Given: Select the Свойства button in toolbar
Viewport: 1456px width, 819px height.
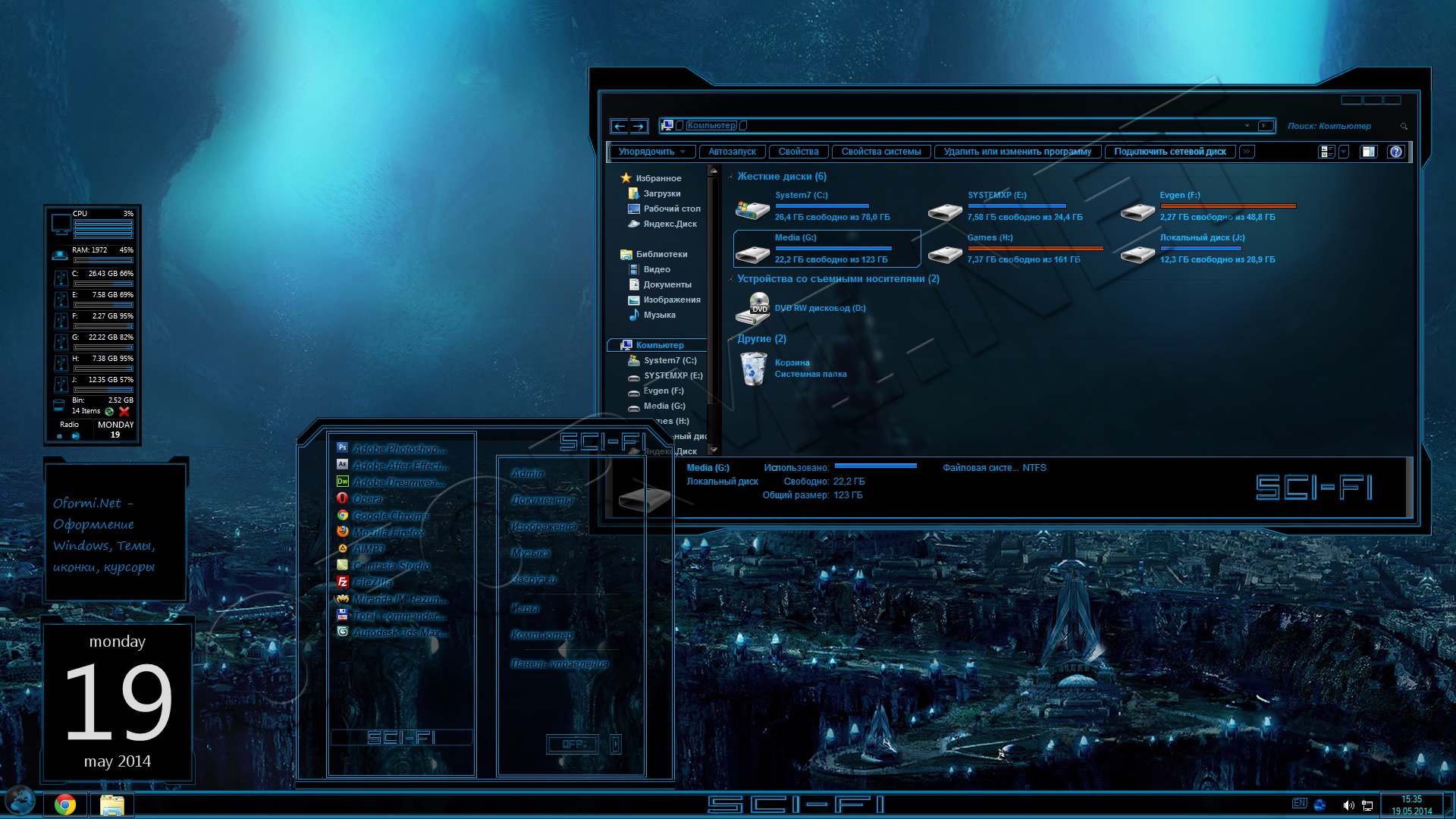Looking at the screenshot, I should pyautogui.click(x=797, y=150).
